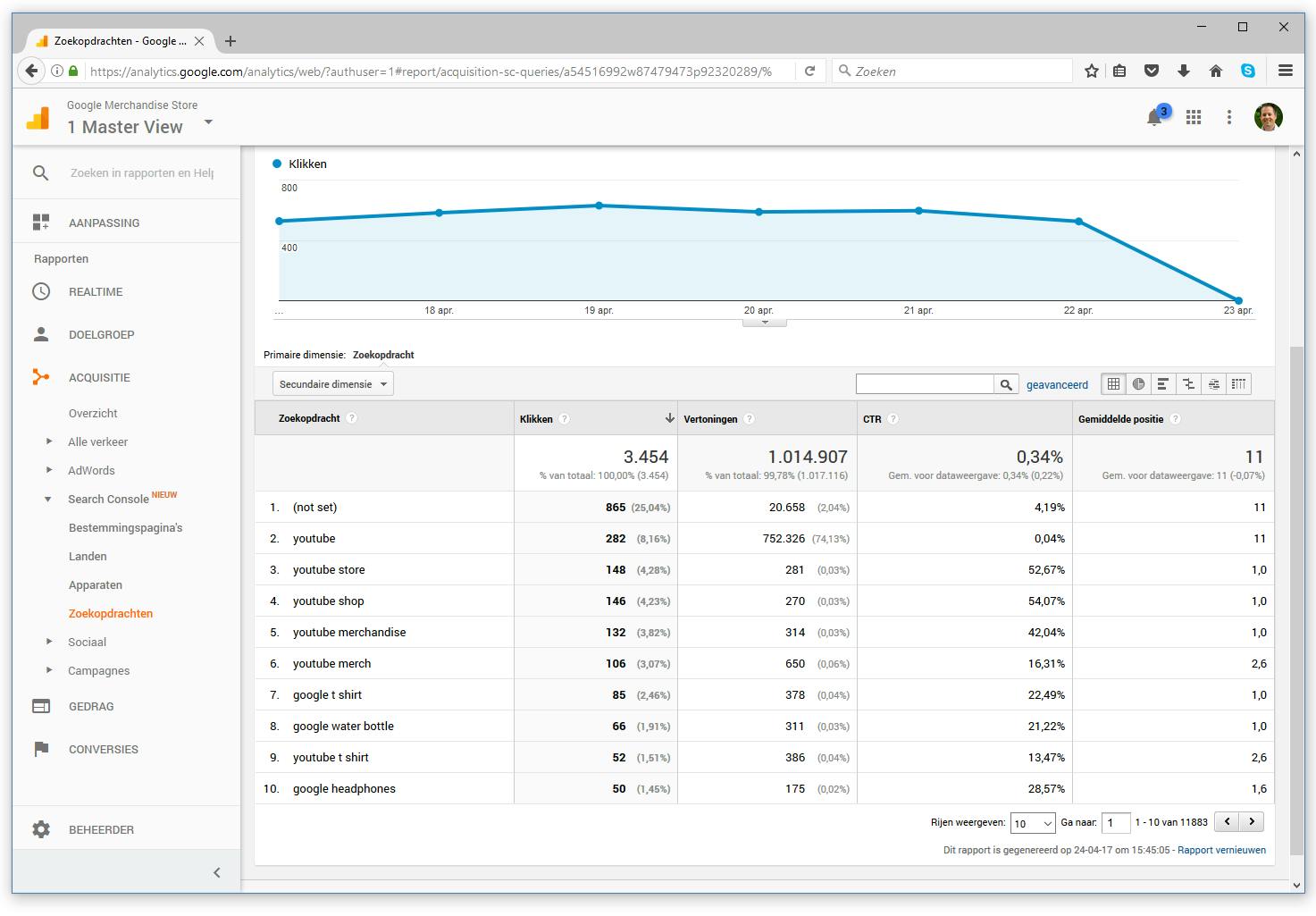Reload the page using the refresh icon
This screenshot has width=1316, height=916.
pos(809,71)
